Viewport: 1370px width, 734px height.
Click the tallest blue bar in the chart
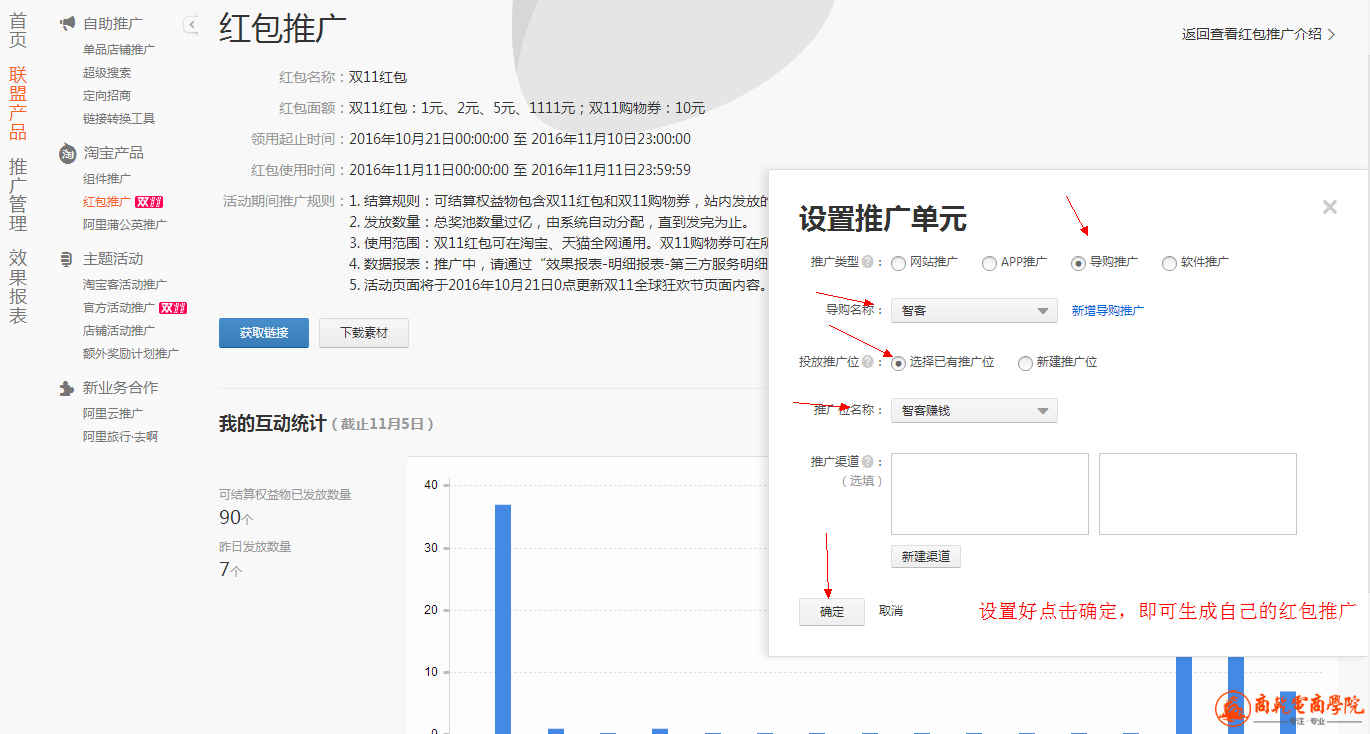(x=503, y=619)
